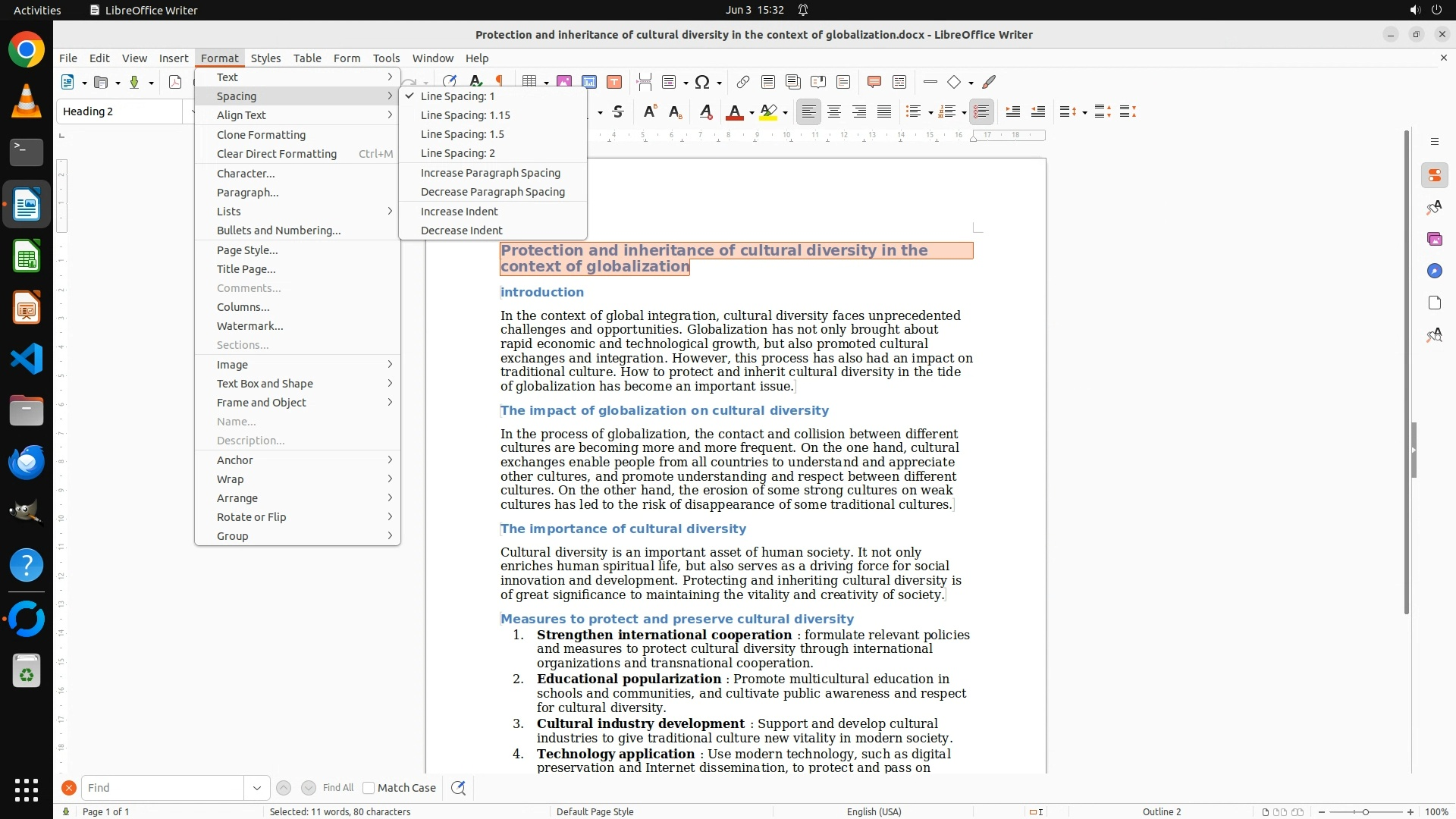Screen dimensions: 1456x819
Task: Click the Insert Hyperlink chain icon
Action: tap(742, 82)
